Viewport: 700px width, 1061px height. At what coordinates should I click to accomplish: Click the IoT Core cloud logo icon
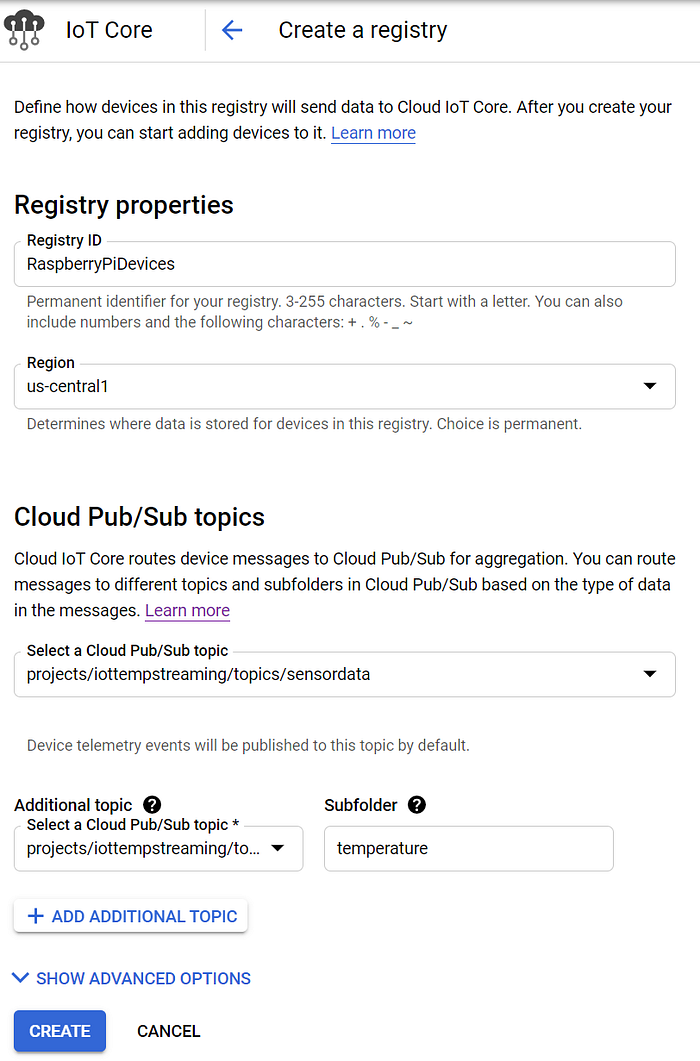24,30
